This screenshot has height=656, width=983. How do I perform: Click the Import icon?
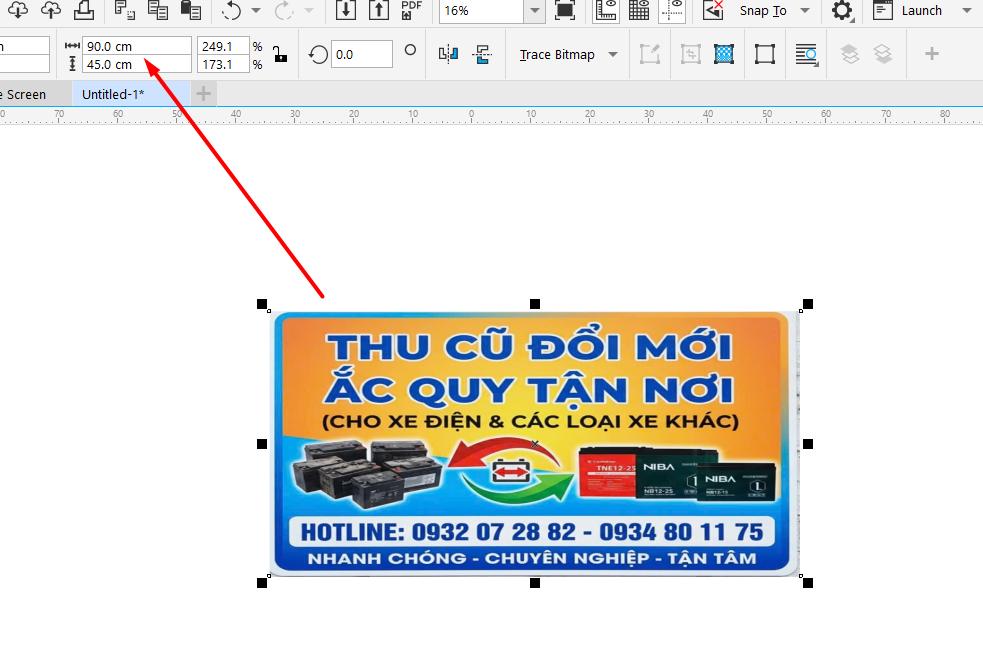click(345, 10)
